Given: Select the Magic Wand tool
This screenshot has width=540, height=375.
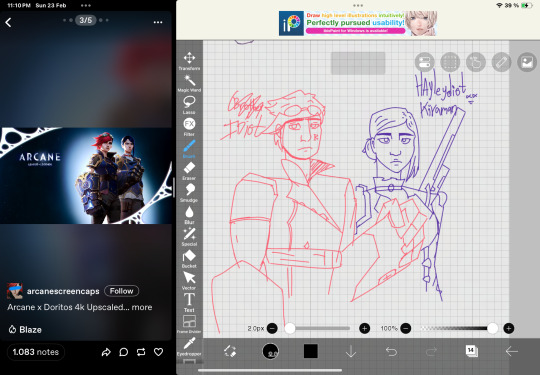Looking at the screenshot, I should point(189,83).
